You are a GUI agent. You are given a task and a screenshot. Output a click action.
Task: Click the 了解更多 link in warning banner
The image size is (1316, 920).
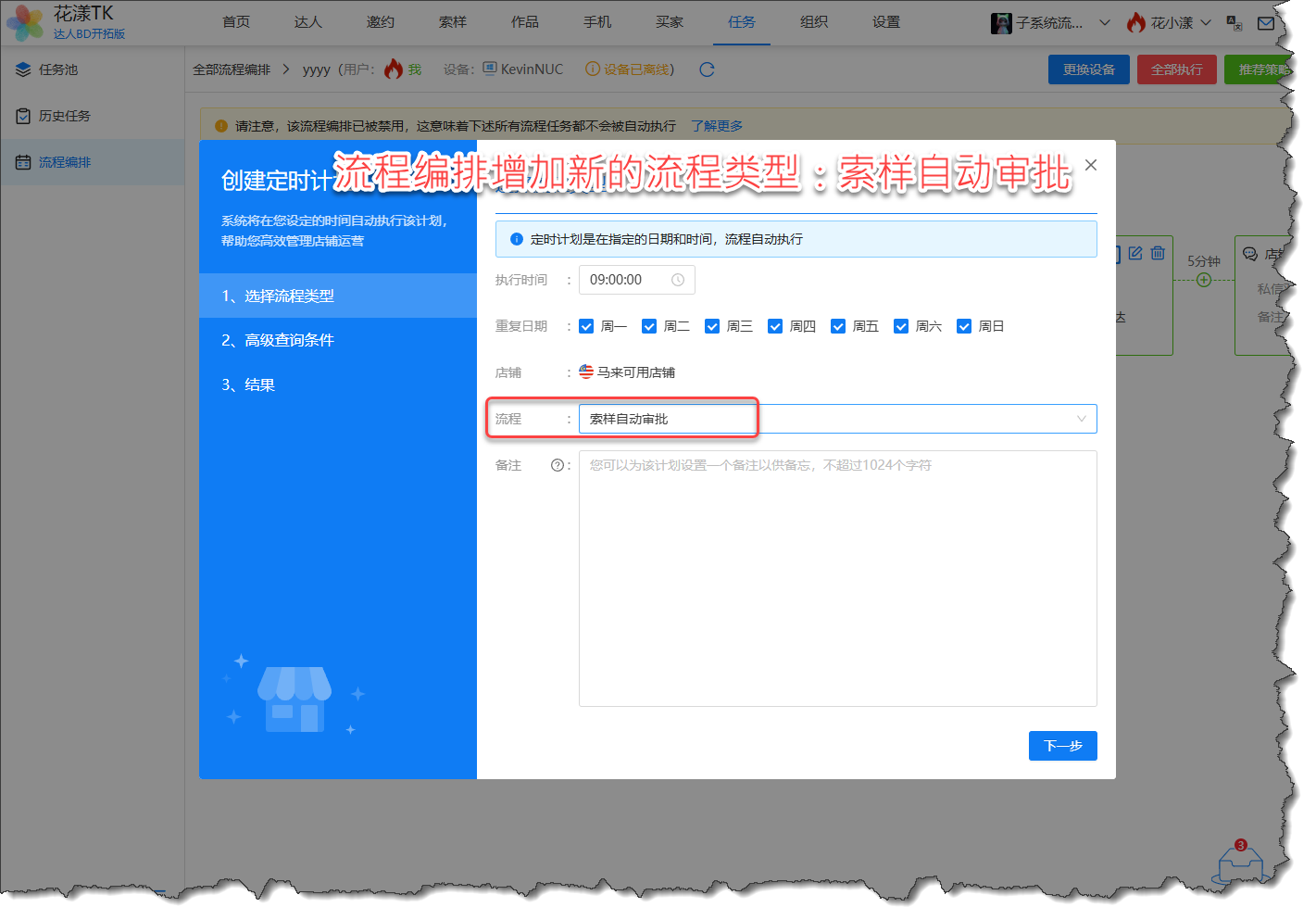click(x=717, y=126)
